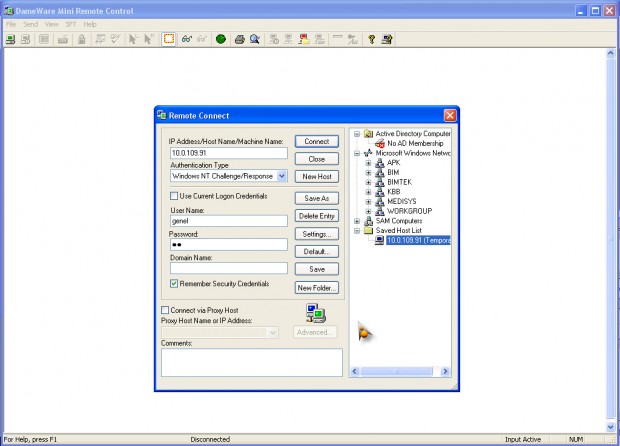Enable Use Current Logon Credentials
Screen dimensions: 620x446
174,196
